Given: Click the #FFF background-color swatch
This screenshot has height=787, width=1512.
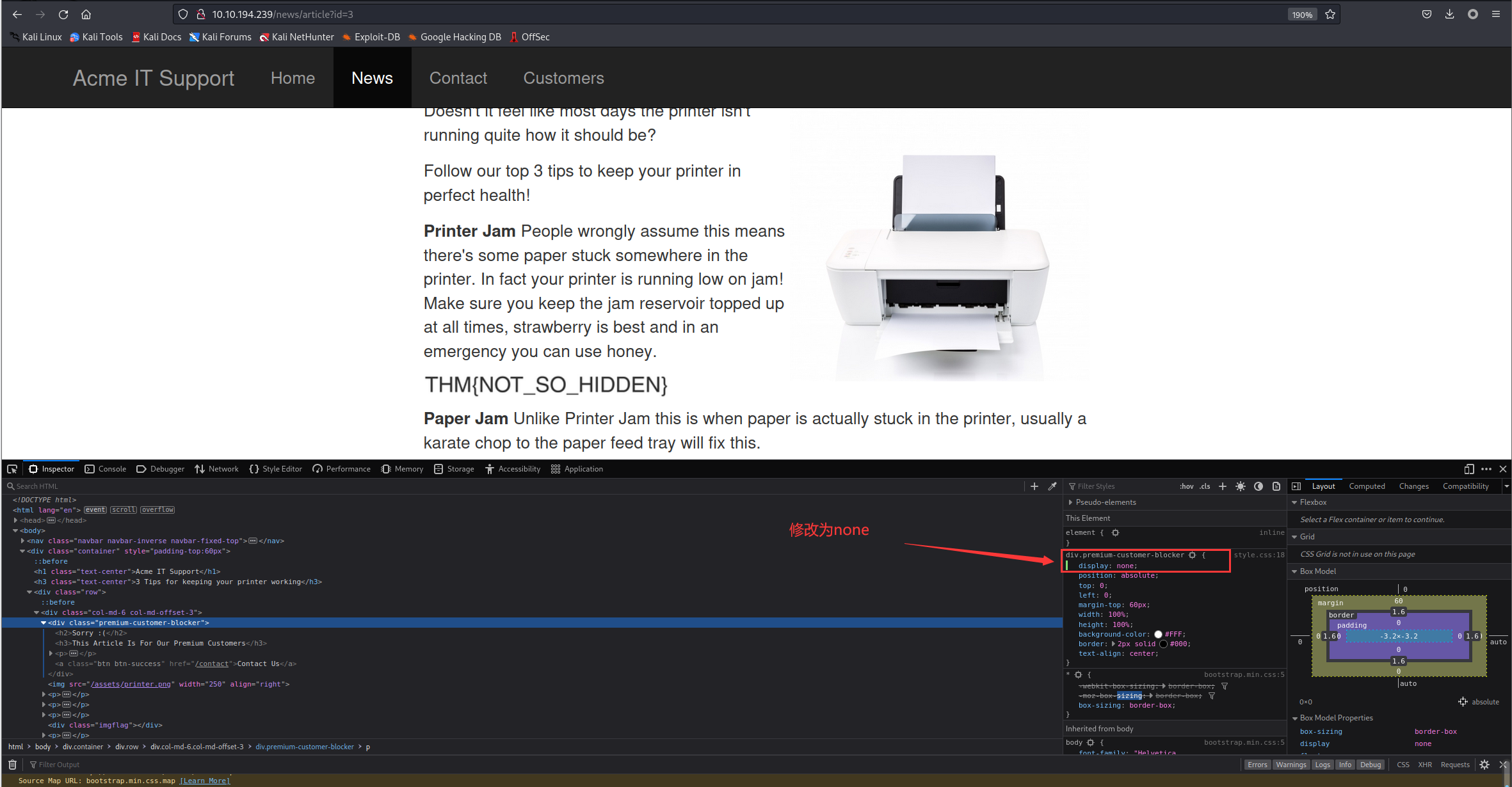Looking at the screenshot, I should [x=1158, y=635].
